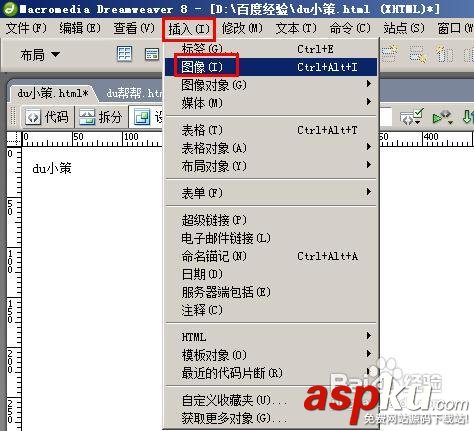This screenshot has height=431, width=474.
Task: Expand the 模板对象(O) submenu
Action: coord(271,355)
